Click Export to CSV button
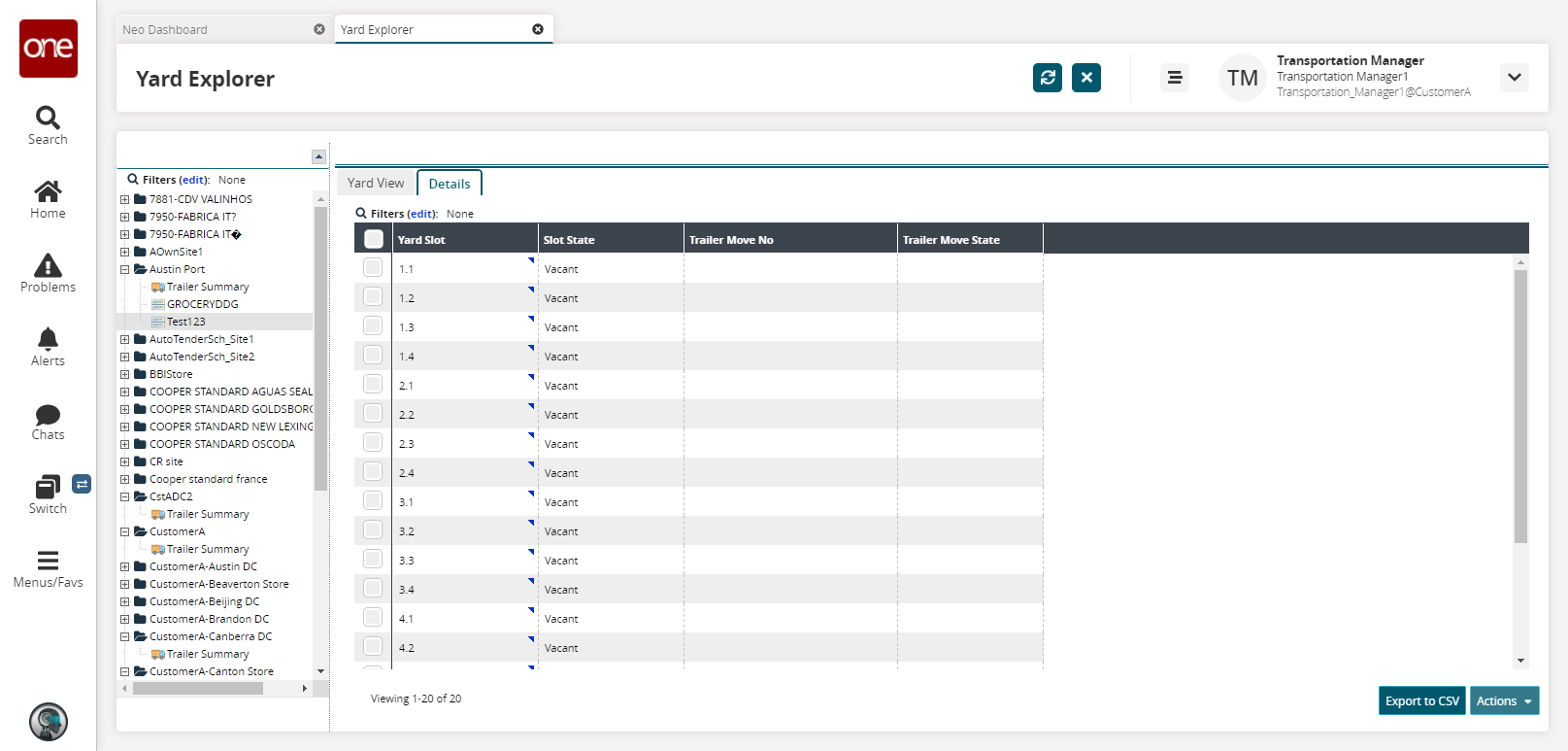The width and height of the screenshot is (1568, 751). click(x=1421, y=700)
